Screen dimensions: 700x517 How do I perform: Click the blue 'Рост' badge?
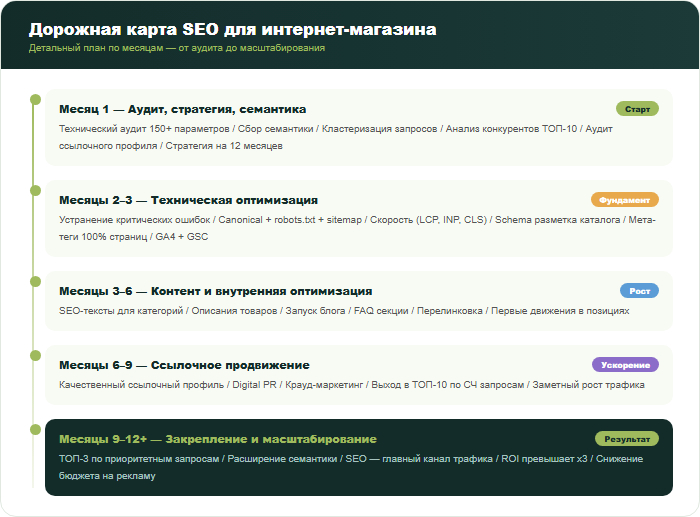coord(639,291)
